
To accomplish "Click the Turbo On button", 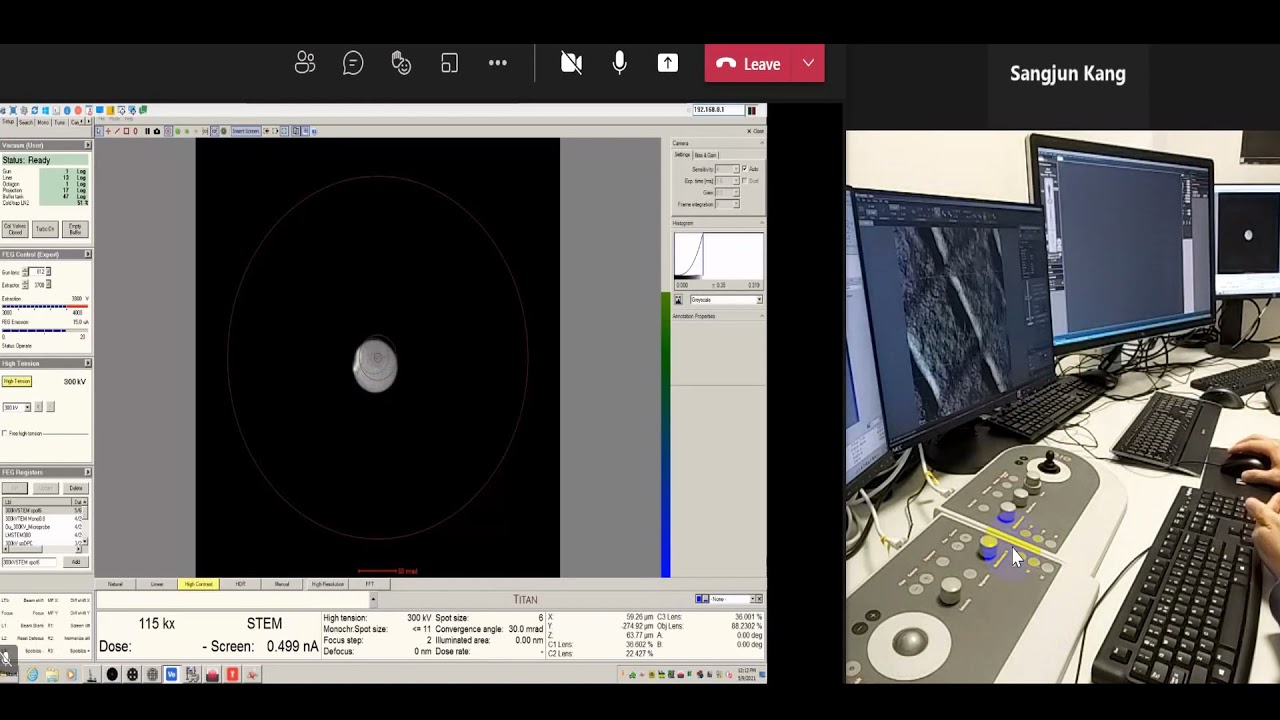I will [x=45, y=229].
